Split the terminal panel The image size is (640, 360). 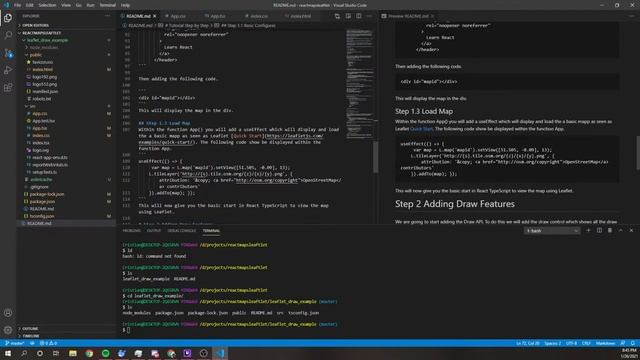[599, 231]
